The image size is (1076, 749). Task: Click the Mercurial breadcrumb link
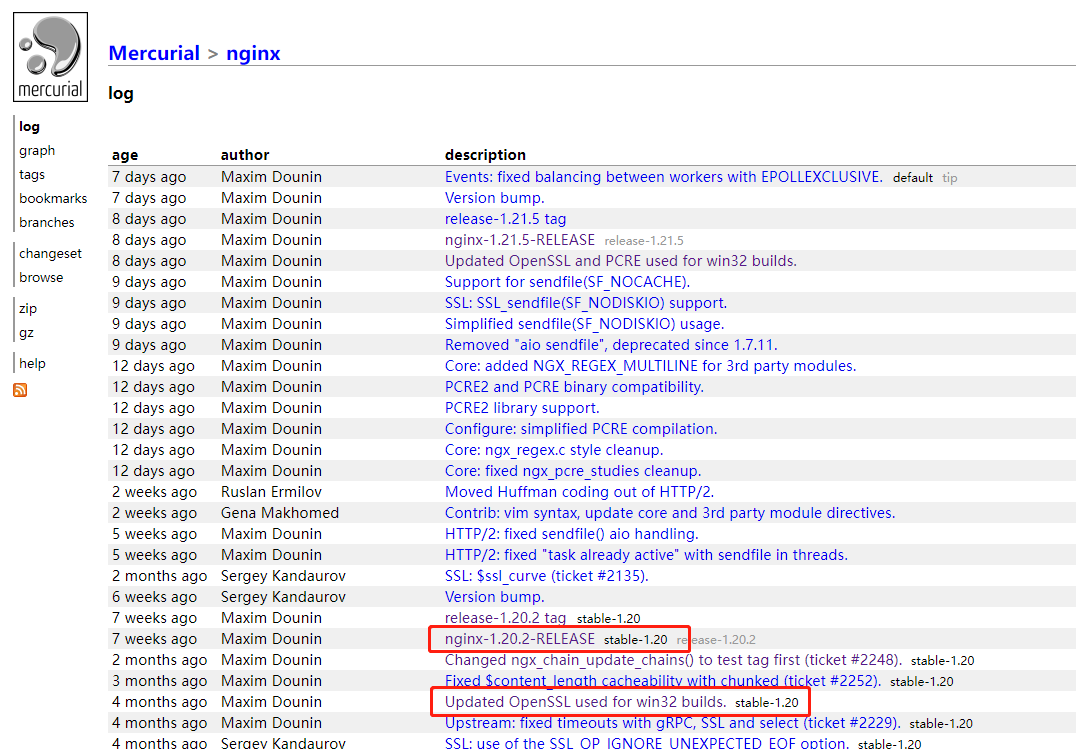154,53
